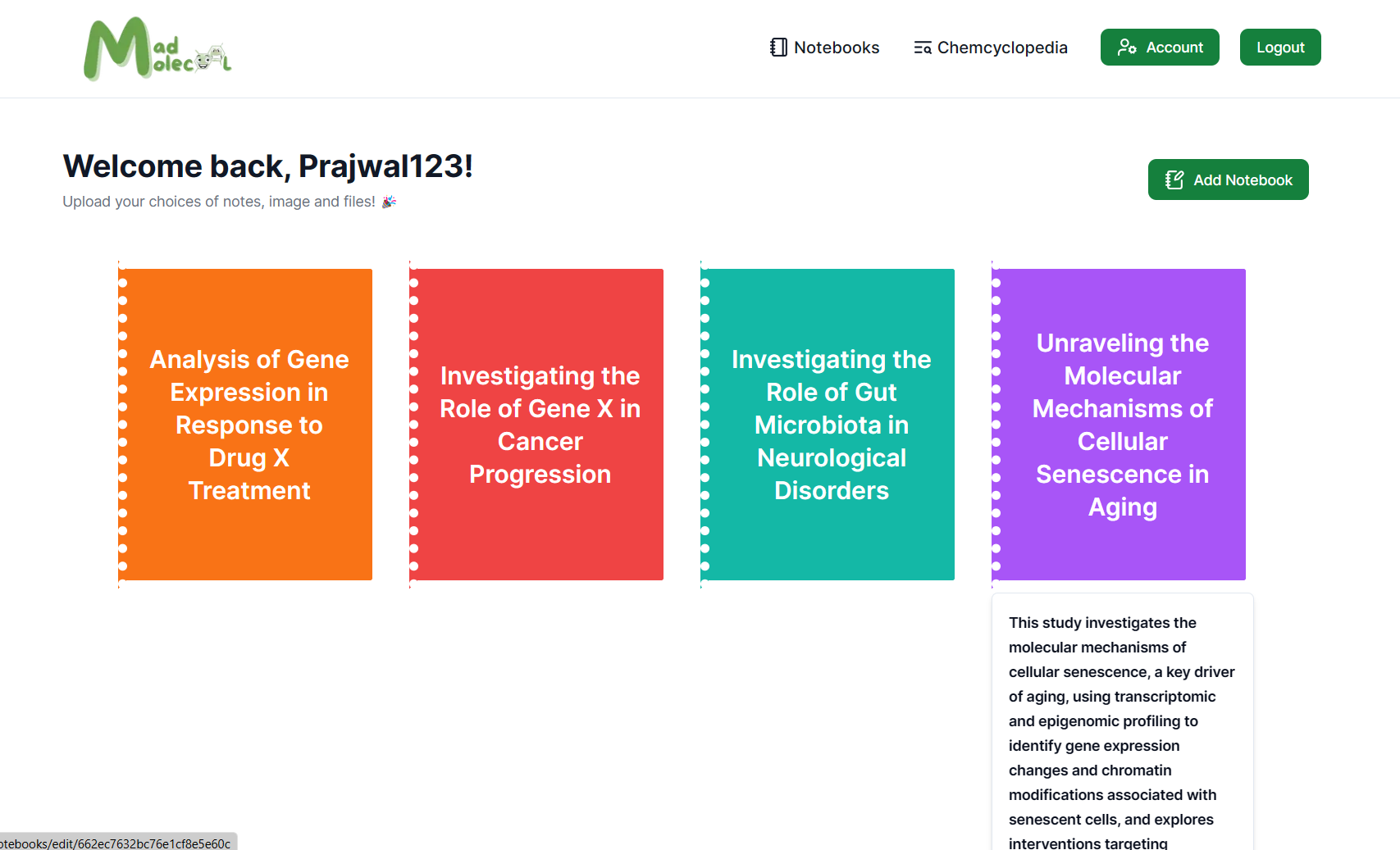Open the Gut Microbiota notebook
The width and height of the screenshot is (1400, 850).
coord(828,425)
